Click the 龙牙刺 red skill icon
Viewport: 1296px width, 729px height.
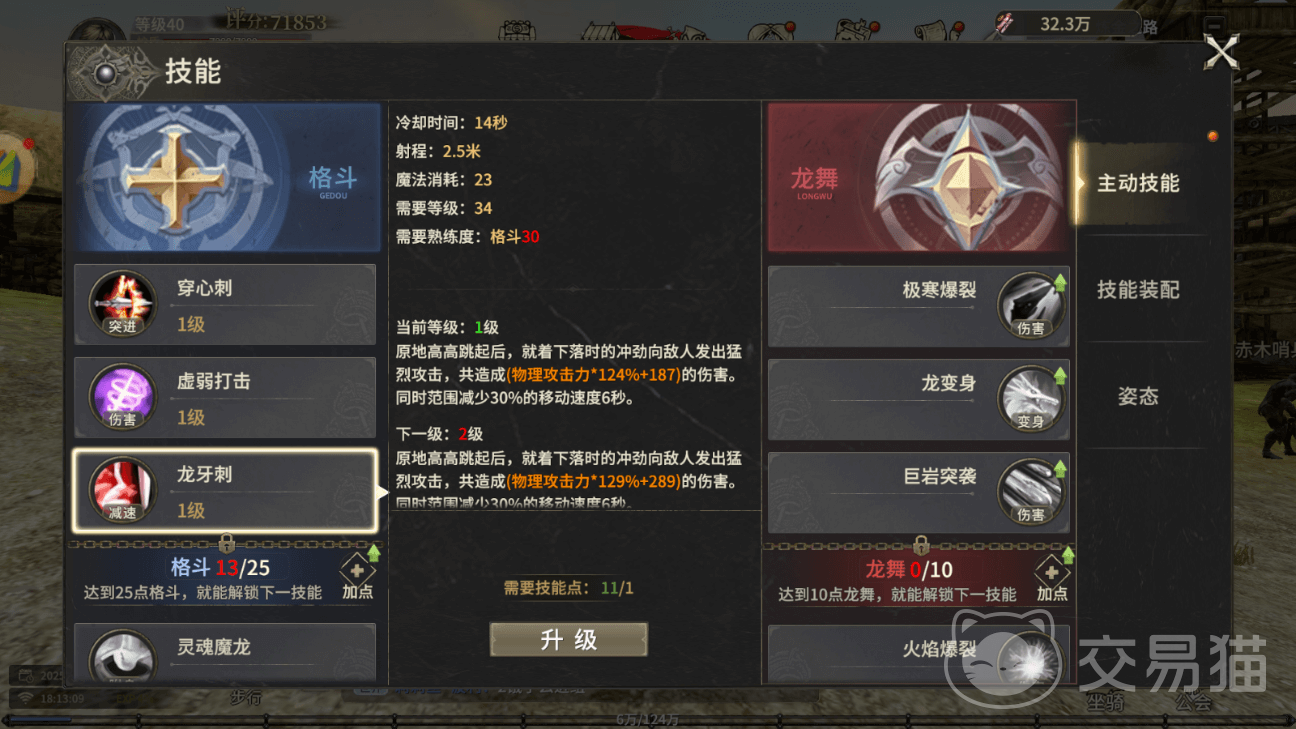[123, 491]
